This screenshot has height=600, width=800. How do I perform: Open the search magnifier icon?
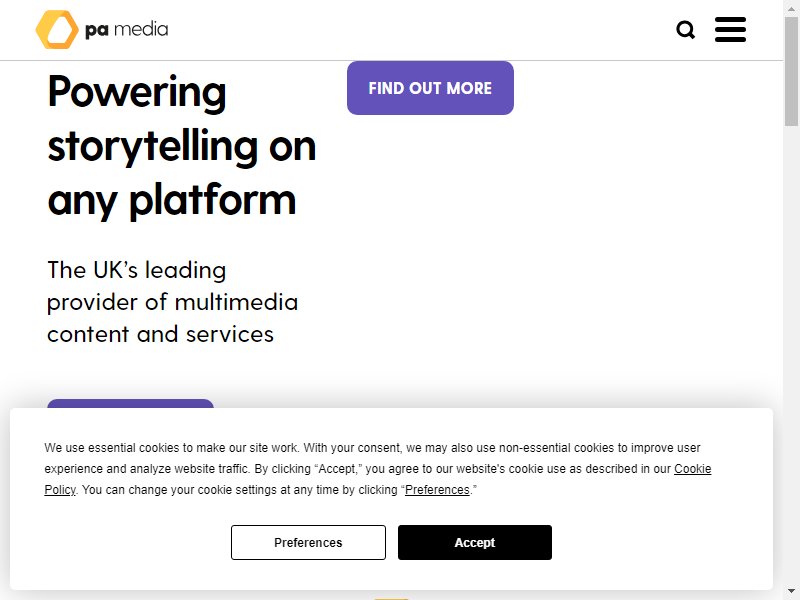coord(685,30)
